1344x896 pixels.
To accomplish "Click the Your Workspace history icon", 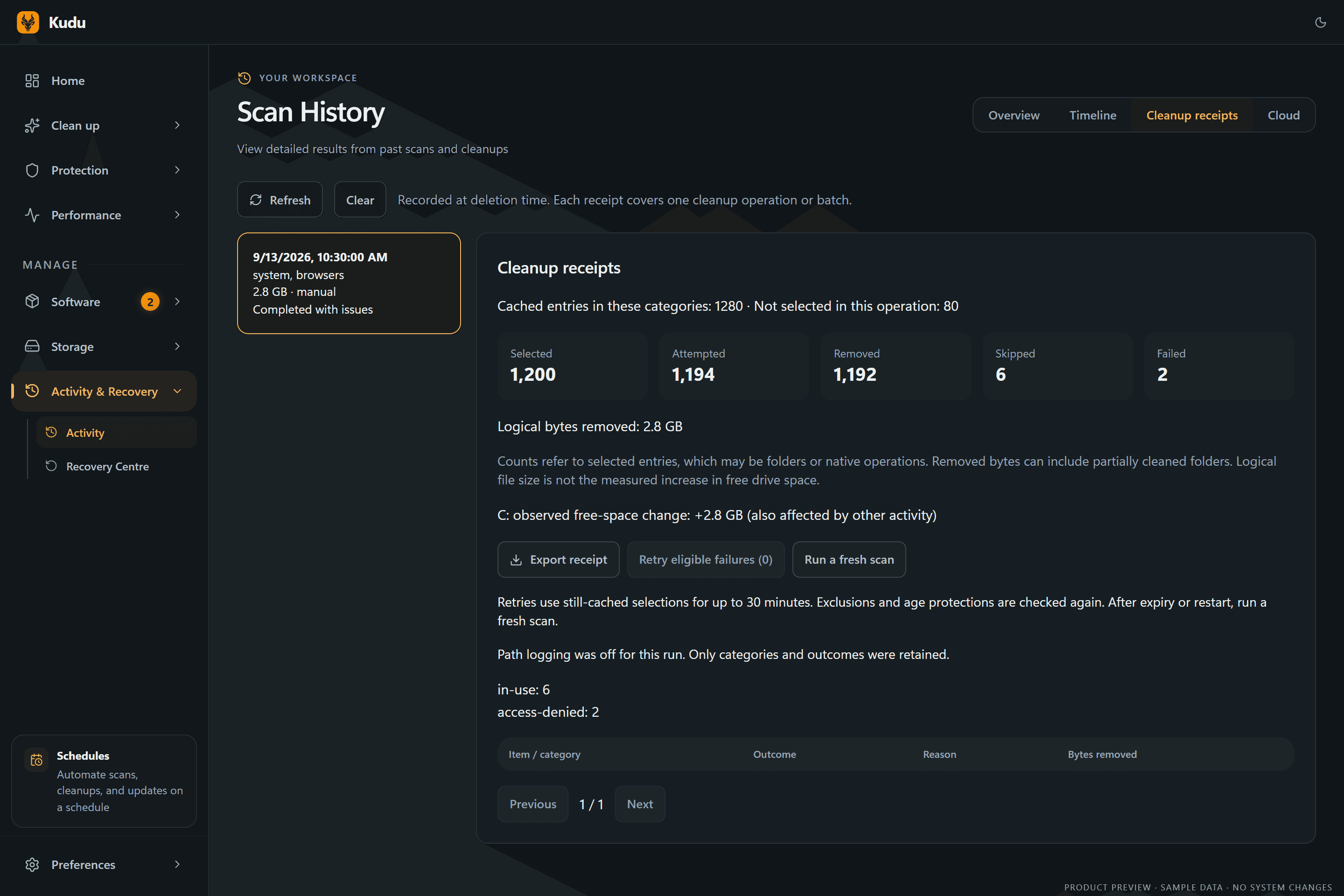I will pos(245,78).
